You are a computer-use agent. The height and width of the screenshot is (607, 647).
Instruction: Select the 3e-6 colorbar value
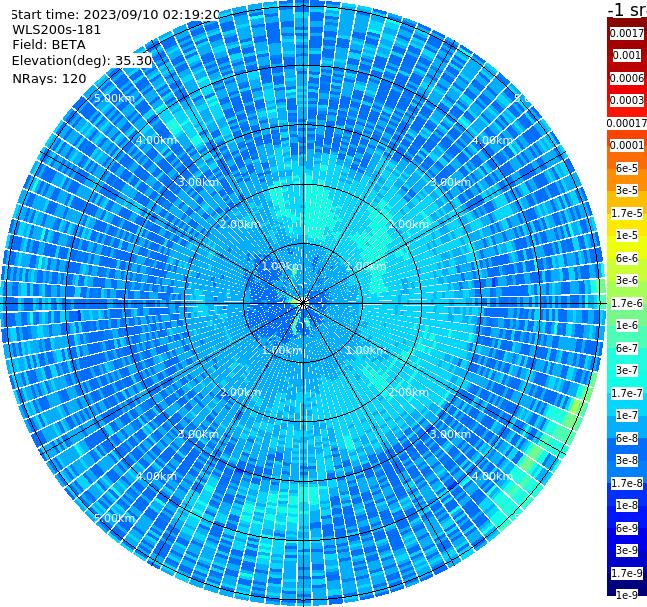pyautogui.click(x=627, y=280)
